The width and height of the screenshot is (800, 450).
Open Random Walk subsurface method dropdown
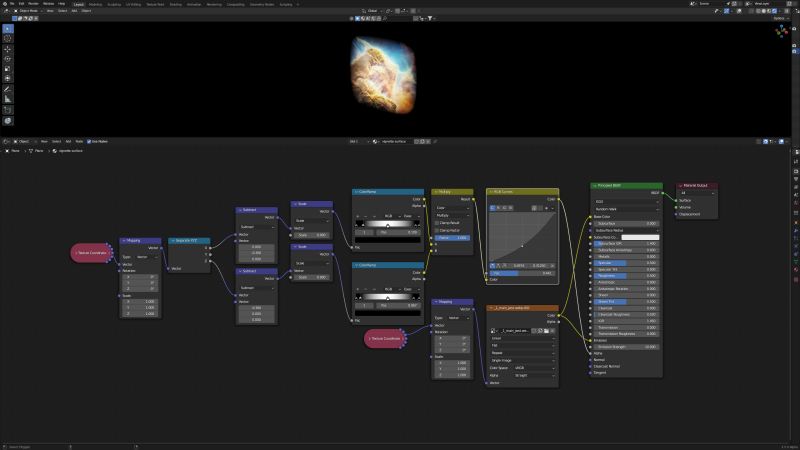tap(627, 209)
